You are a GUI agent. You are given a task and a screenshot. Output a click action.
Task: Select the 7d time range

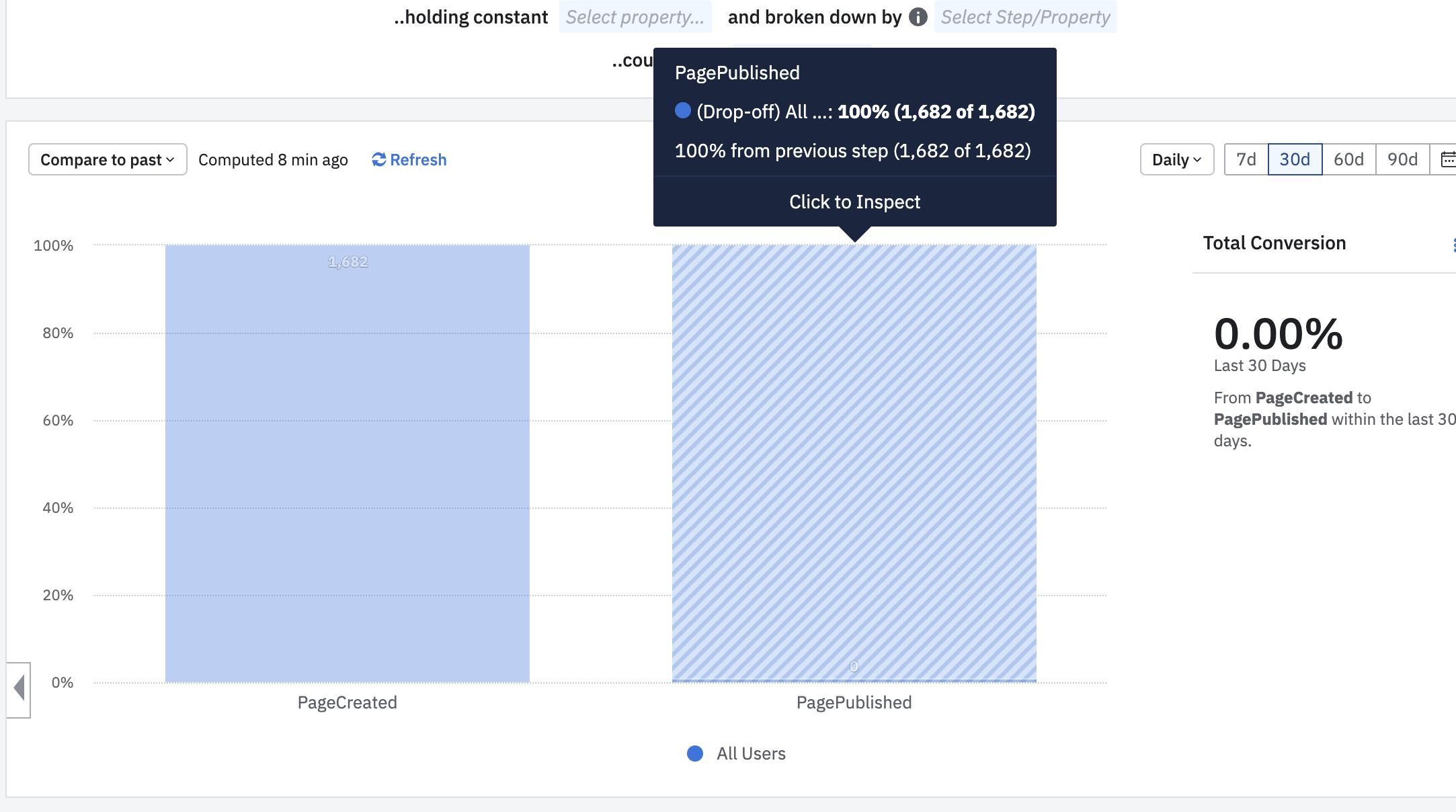(x=1246, y=159)
